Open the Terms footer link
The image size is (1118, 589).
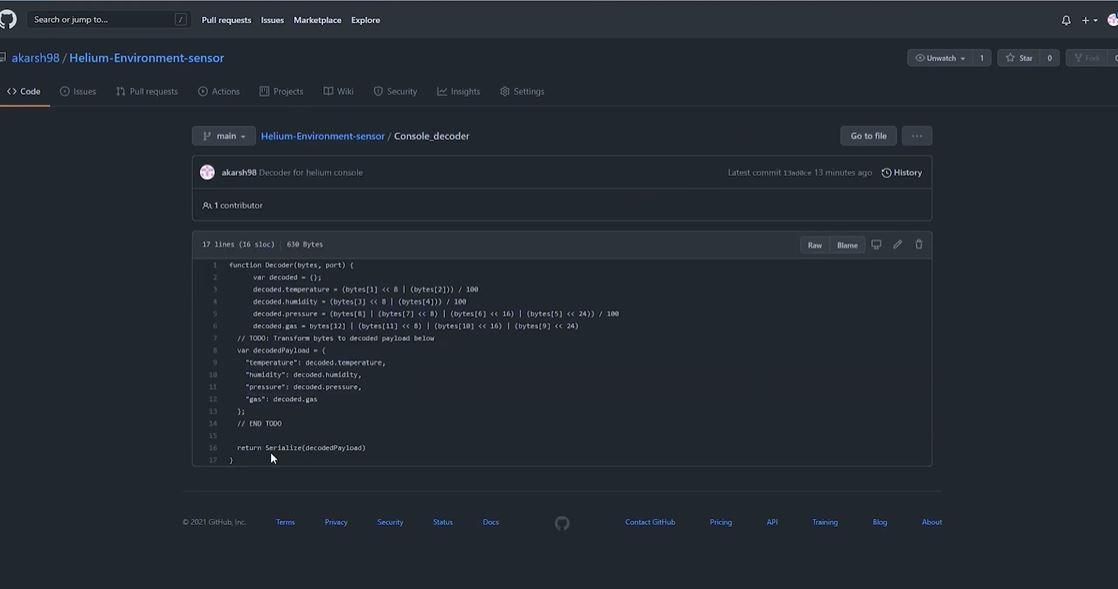(285, 522)
